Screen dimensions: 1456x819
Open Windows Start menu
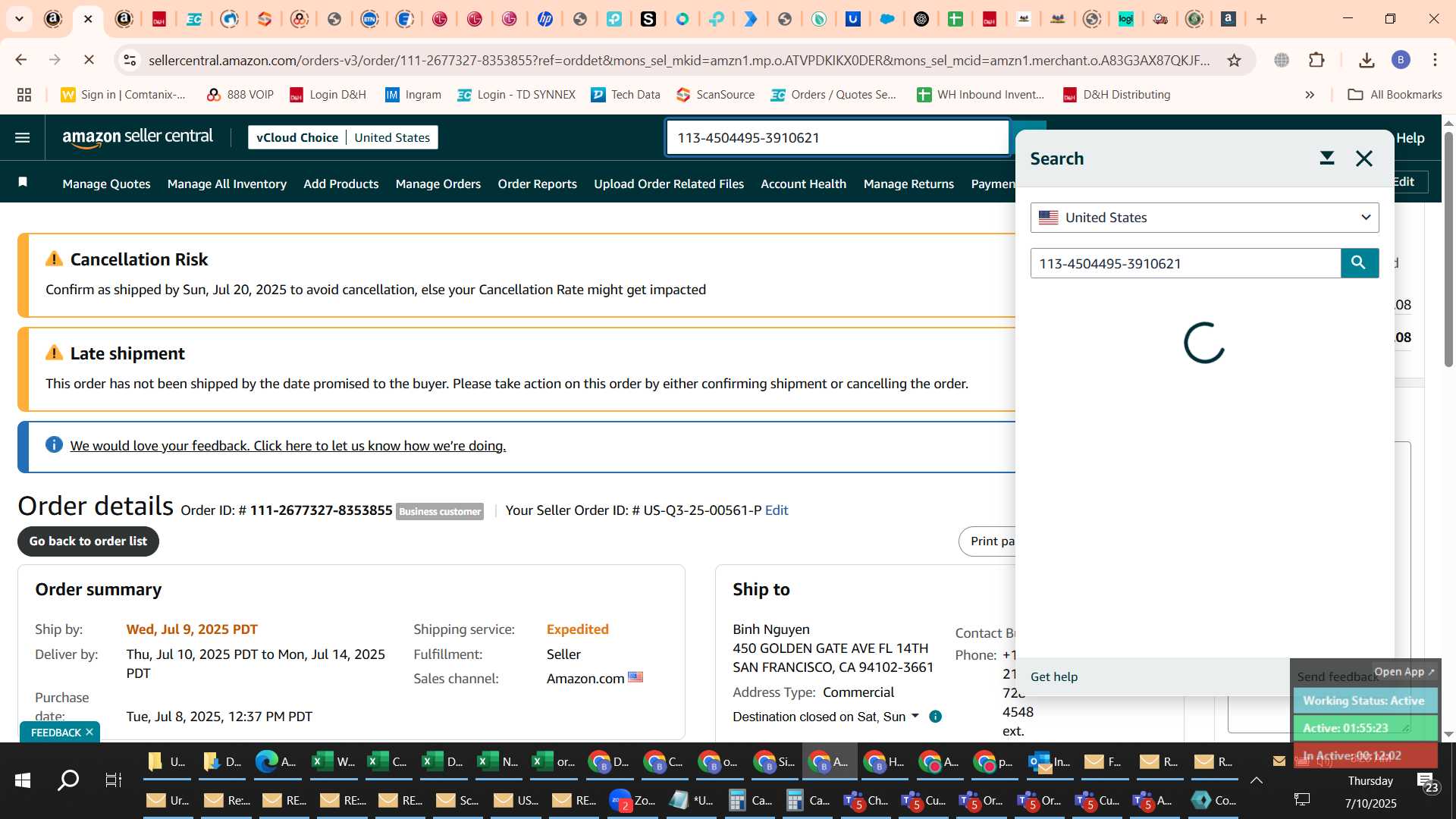[x=22, y=780]
